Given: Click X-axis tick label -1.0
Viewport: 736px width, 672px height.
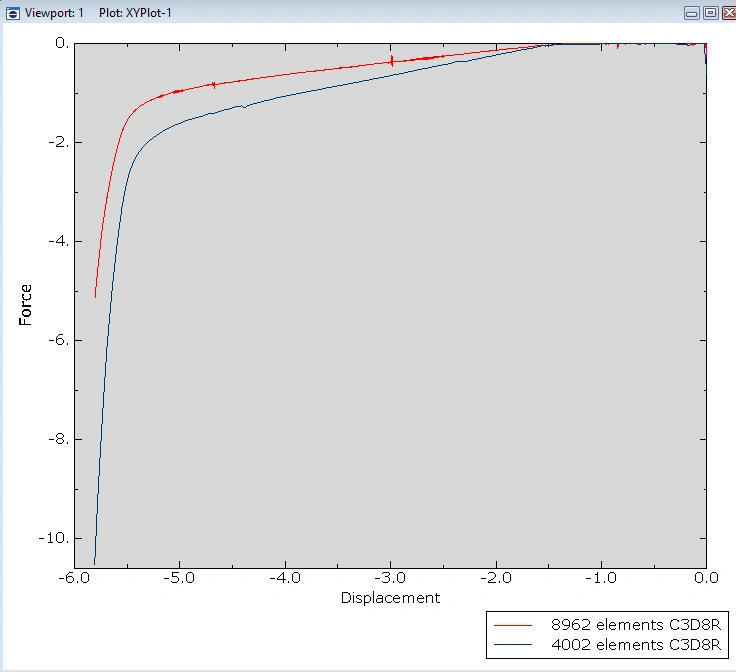Looking at the screenshot, I should click(601, 578).
